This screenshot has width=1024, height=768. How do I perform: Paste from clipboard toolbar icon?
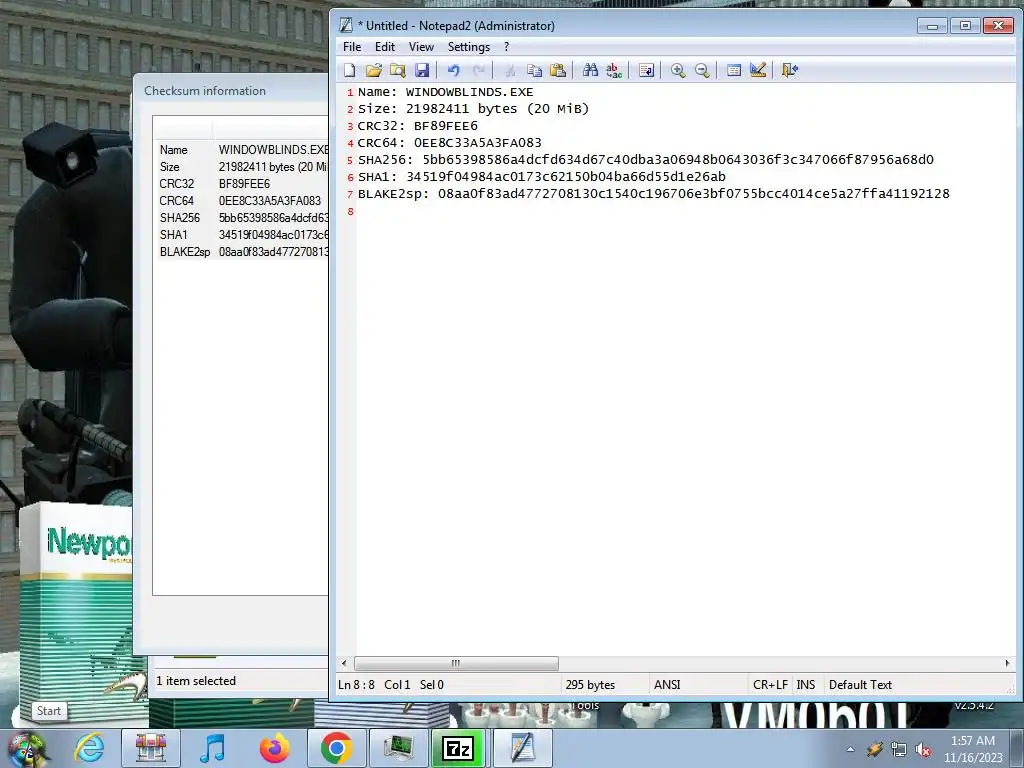[x=558, y=71]
